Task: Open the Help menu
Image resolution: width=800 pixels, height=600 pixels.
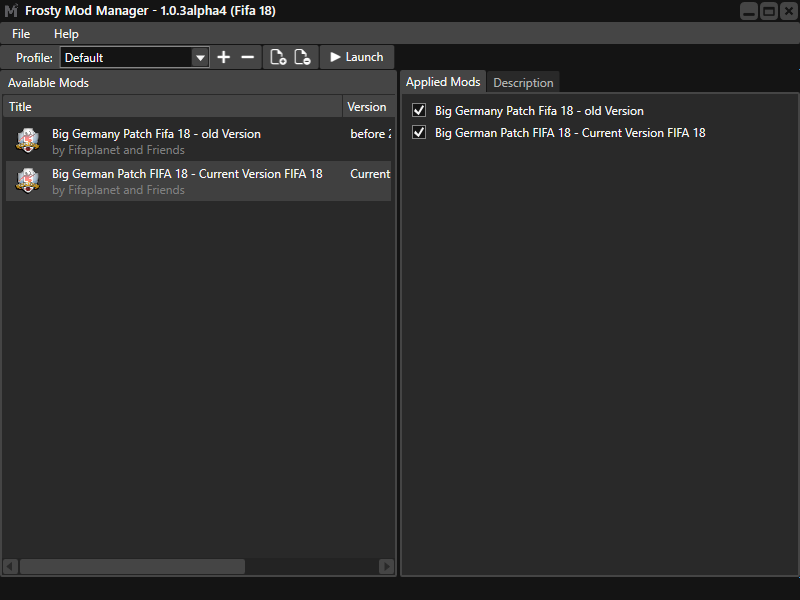Action: coord(66,34)
